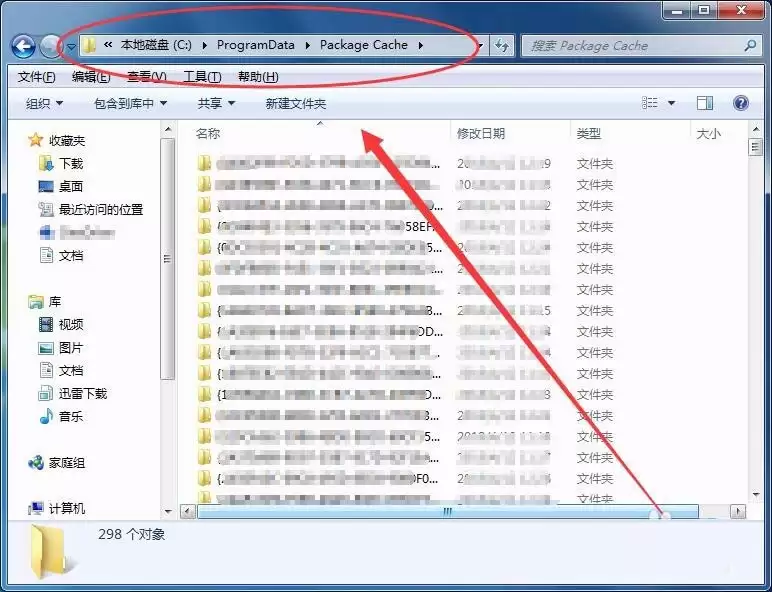Screen dimensions: 772x592
Task: Open the 帮助(H) menu
Action: click(x=258, y=77)
